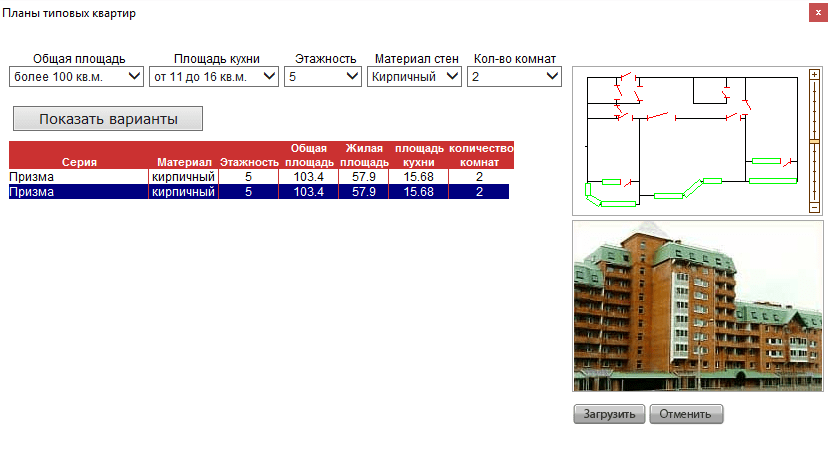Screen dimensions: 829x471
Task: Close the Планы типовых квартир window
Action: coord(818,12)
